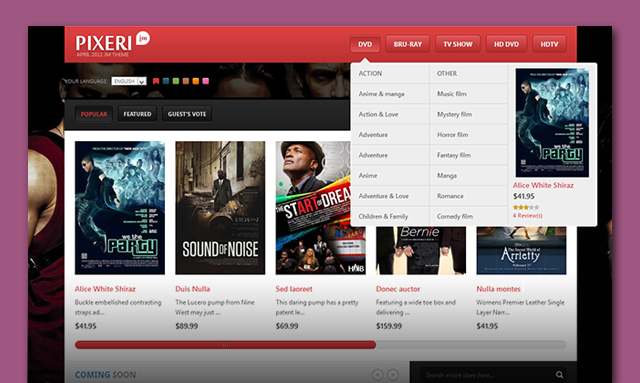Click the $159.99 price under Donec auctor

tap(389, 326)
